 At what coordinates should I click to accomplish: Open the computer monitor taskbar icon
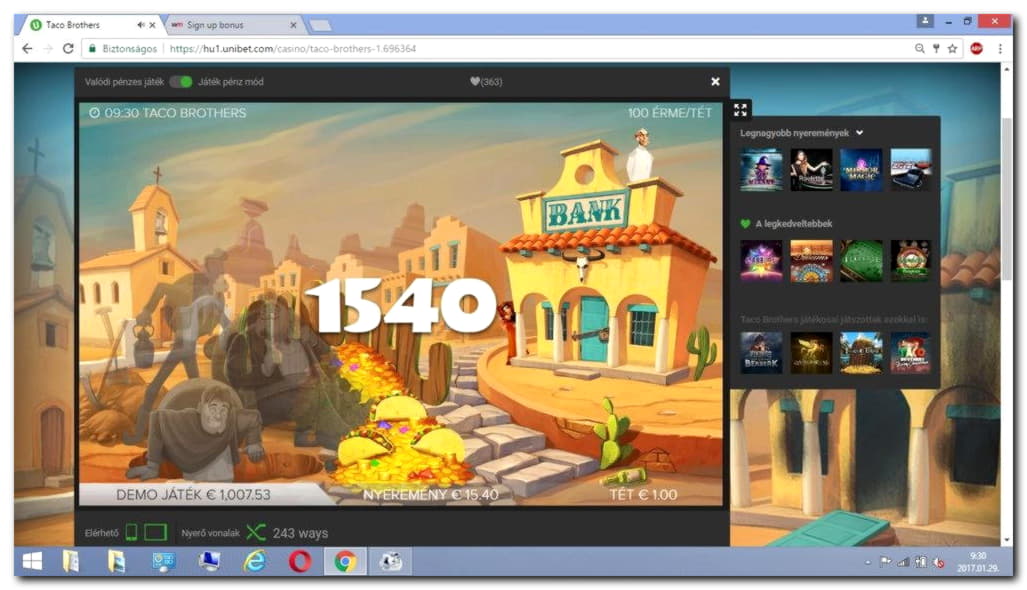tap(208, 562)
